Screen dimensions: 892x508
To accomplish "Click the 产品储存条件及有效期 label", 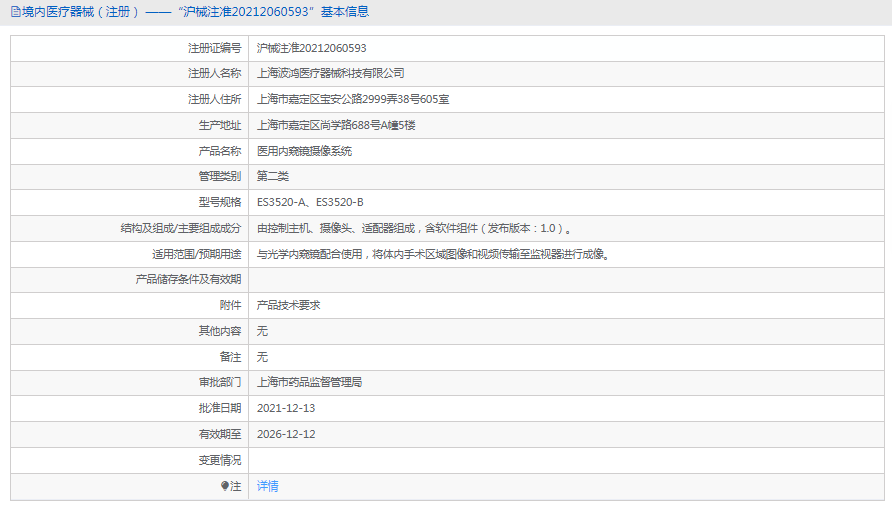I will coord(188,279).
